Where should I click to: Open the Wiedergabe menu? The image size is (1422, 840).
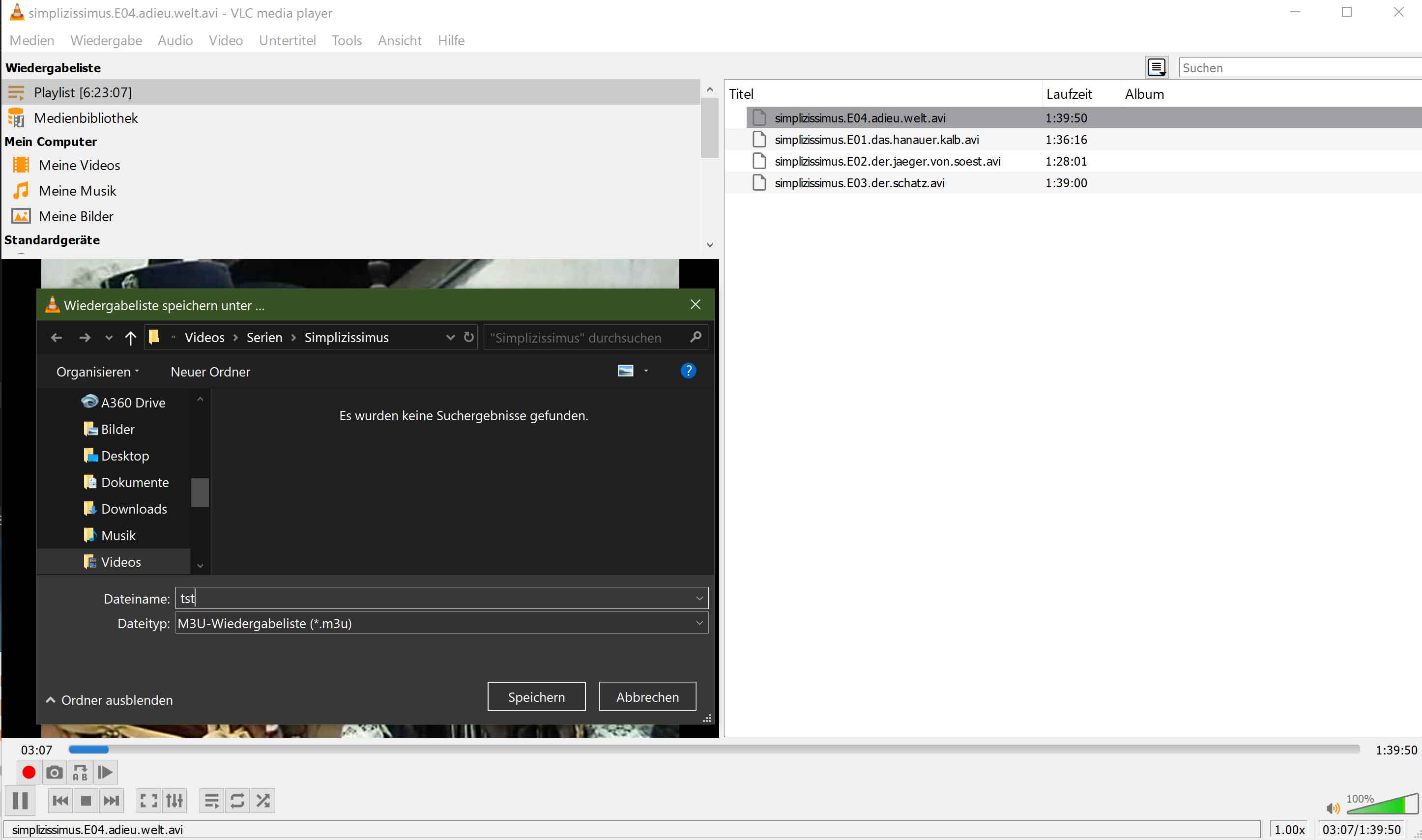[x=106, y=41]
